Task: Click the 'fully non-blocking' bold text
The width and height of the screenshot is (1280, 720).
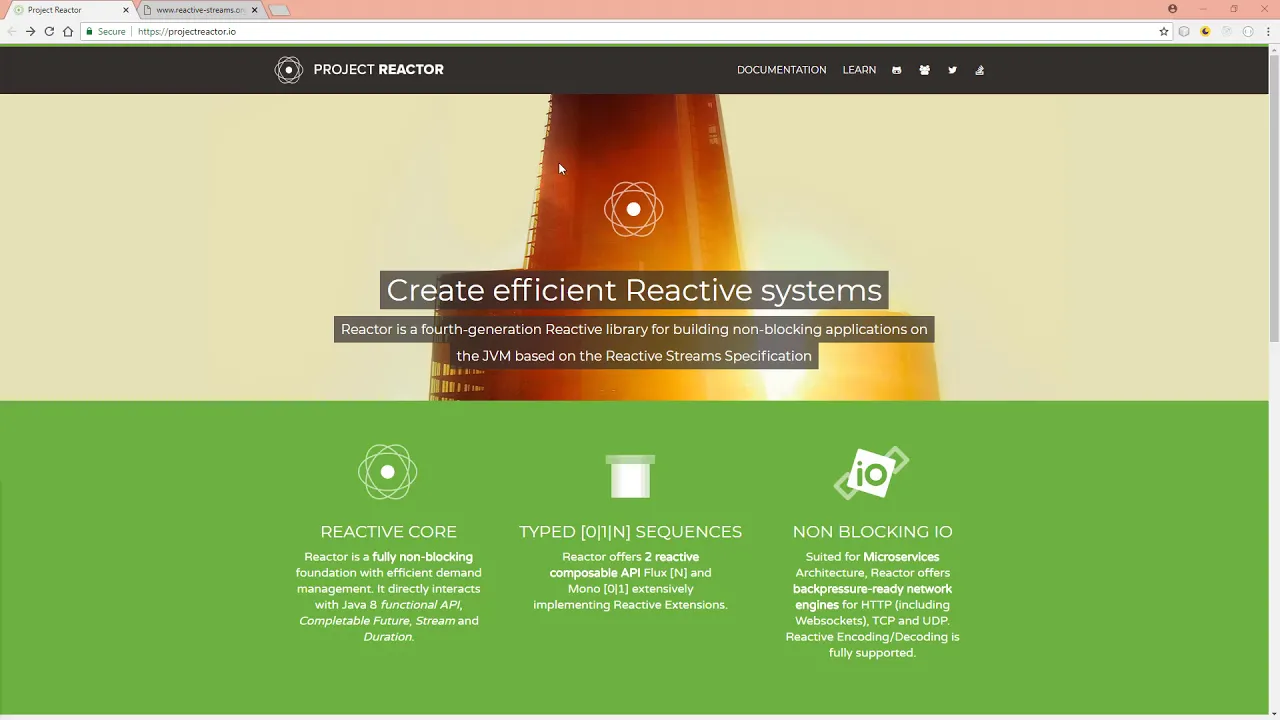Action: [422, 557]
